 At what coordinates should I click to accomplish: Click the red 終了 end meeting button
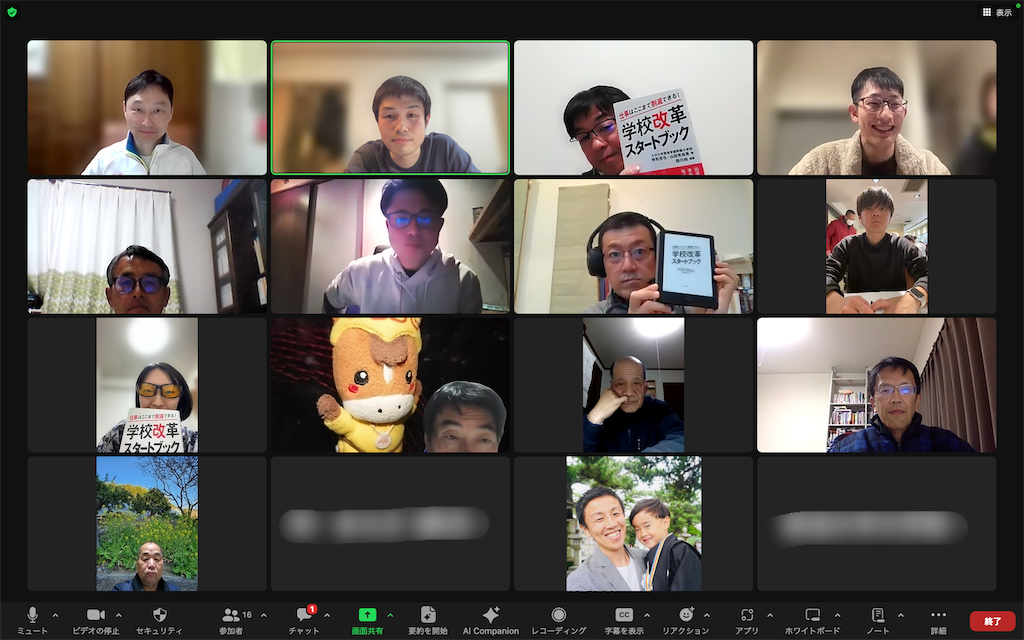point(993,621)
